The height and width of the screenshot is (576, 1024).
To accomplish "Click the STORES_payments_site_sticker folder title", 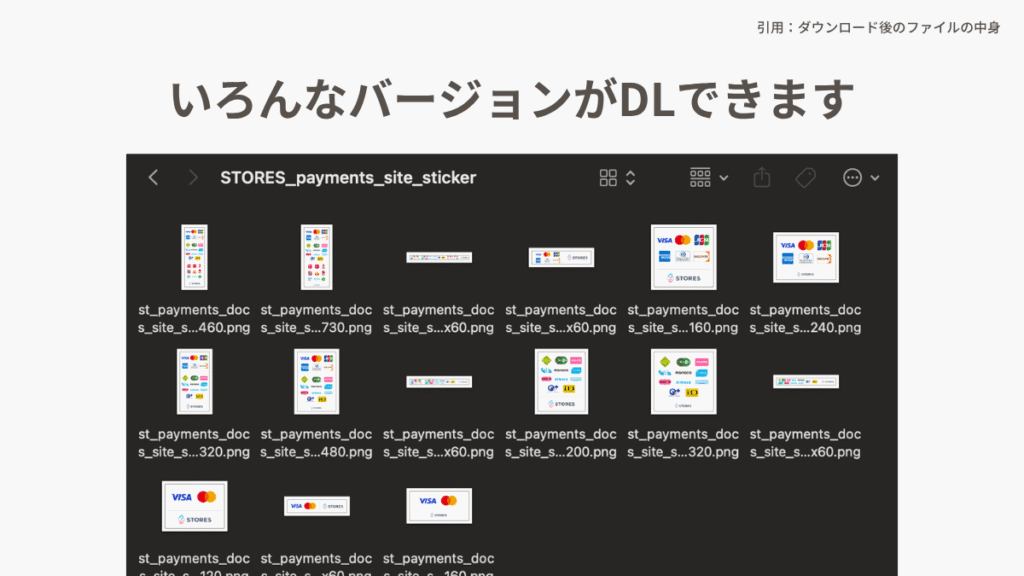I will coord(348,178).
